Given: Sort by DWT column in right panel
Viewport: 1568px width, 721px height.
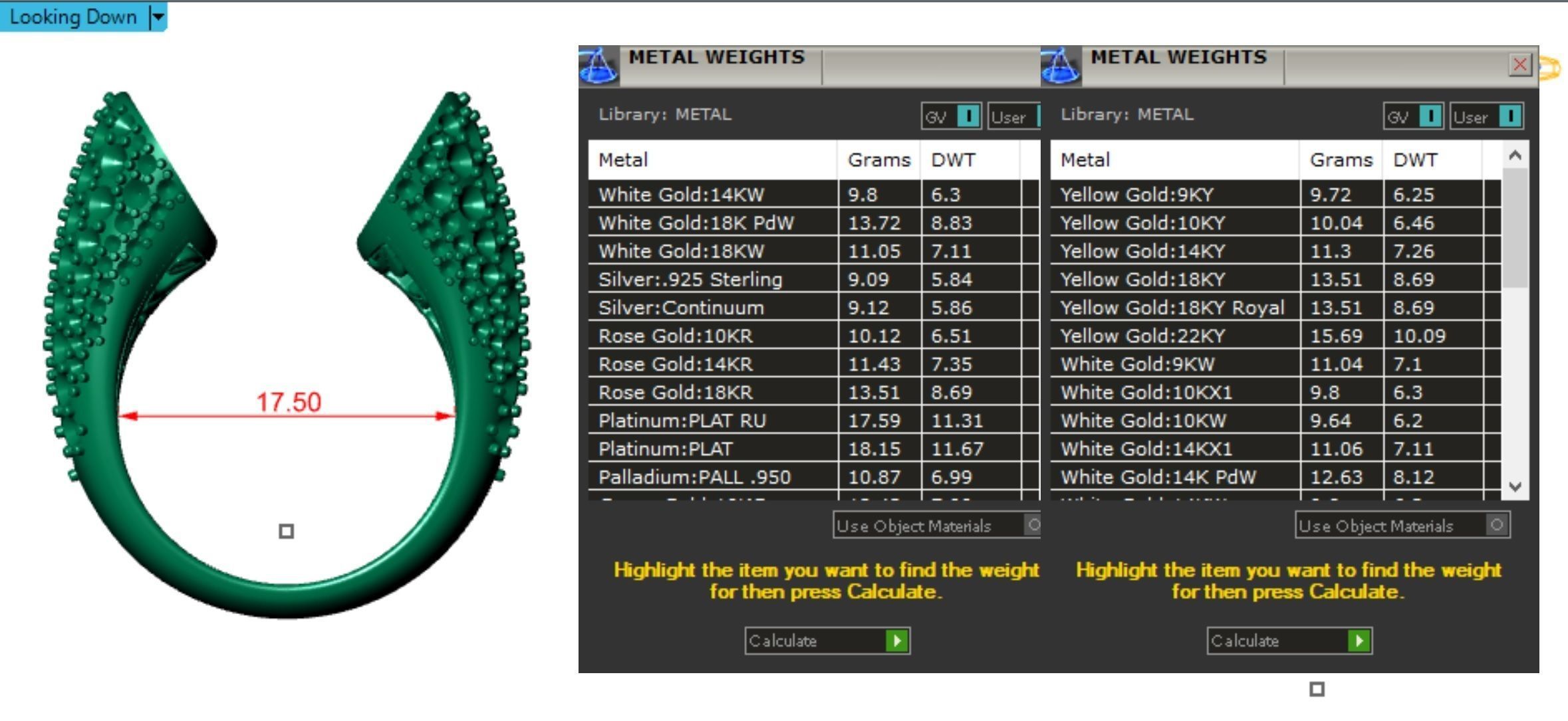Looking at the screenshot, I should [1432, 159].
